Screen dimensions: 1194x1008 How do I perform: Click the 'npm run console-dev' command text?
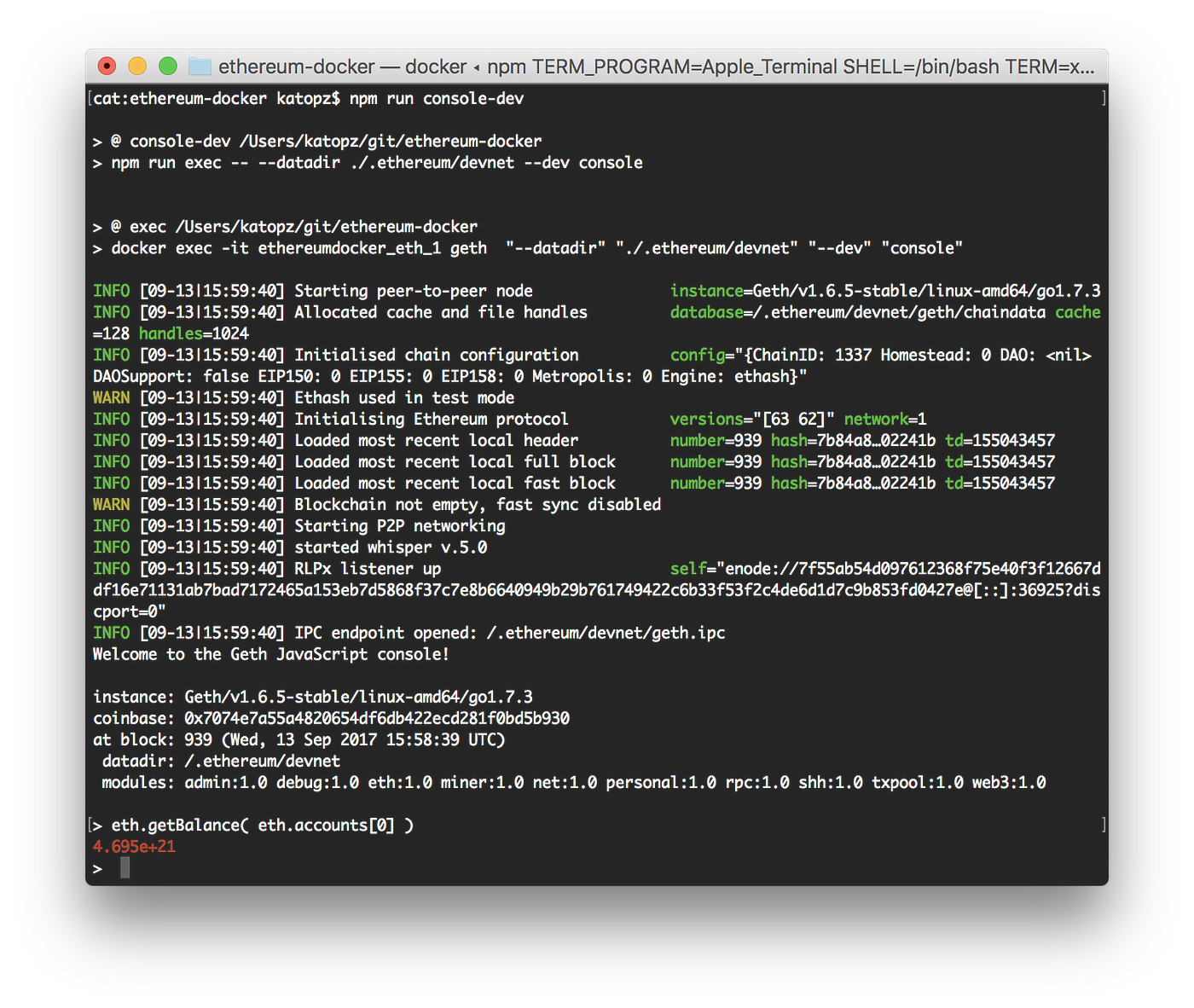tap(437, 99)
